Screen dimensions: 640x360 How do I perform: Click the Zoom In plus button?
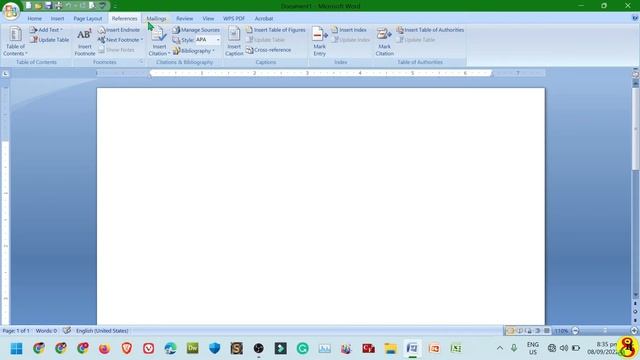[634, 331]
